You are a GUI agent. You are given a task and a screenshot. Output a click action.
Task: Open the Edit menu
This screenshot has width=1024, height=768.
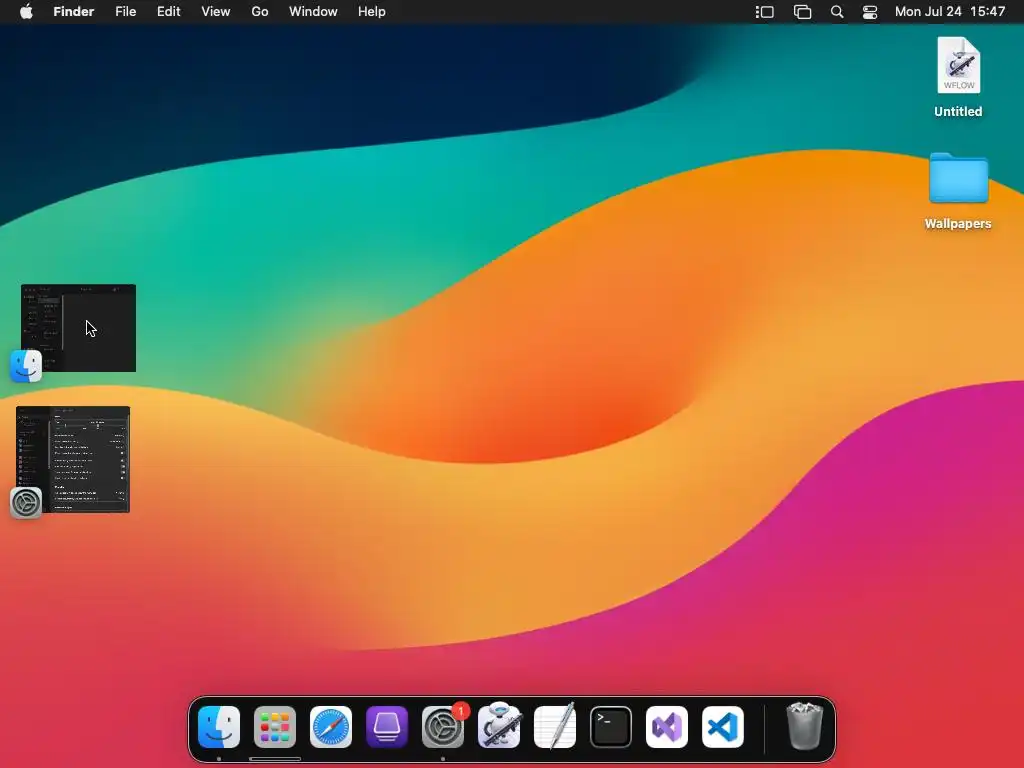168,12
